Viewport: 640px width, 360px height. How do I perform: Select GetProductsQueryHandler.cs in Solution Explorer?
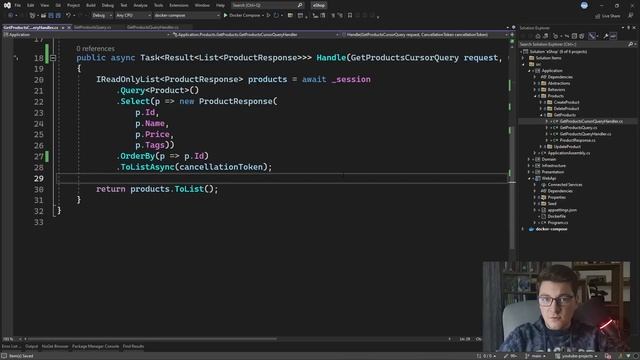point(585,134)
